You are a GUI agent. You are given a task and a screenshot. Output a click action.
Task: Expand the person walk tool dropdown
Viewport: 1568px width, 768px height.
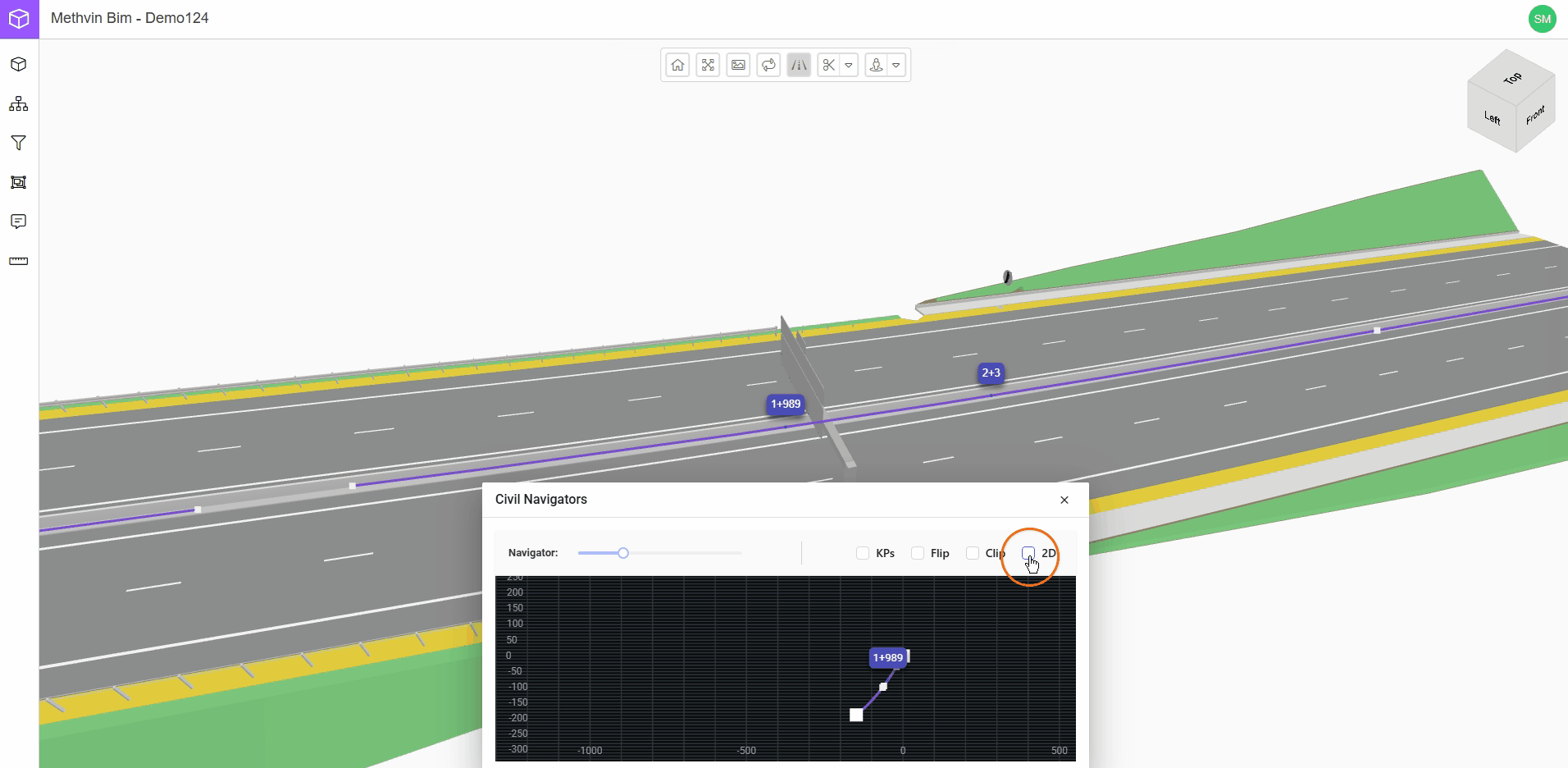(x=896, y=65)
